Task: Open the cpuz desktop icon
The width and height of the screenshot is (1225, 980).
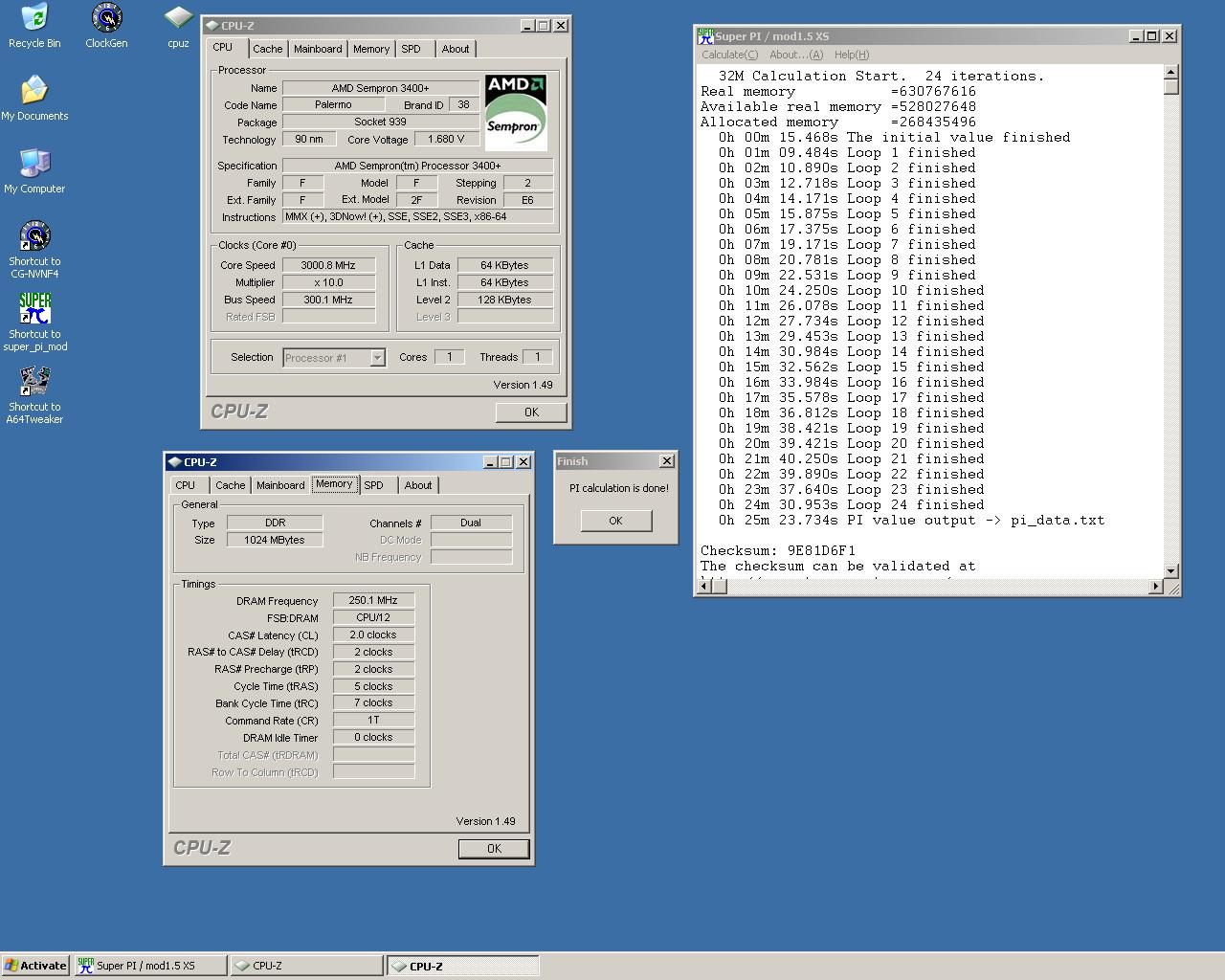Action: [x=178, y=26]
